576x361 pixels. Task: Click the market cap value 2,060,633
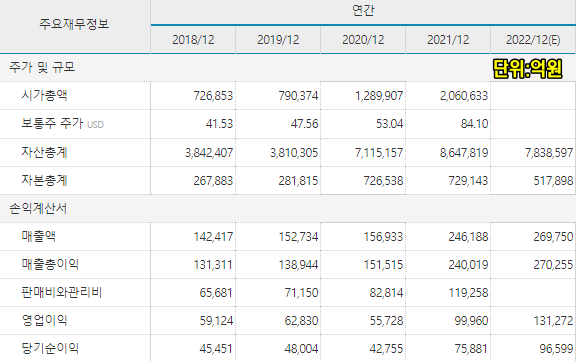pos(464,96)
